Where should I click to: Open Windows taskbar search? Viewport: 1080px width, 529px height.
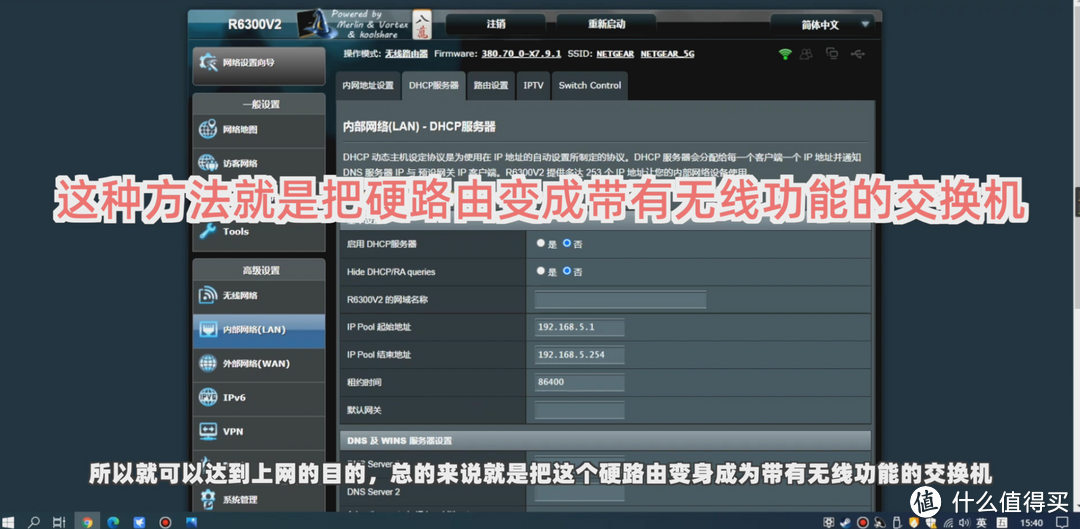click(x=33, y=522)
